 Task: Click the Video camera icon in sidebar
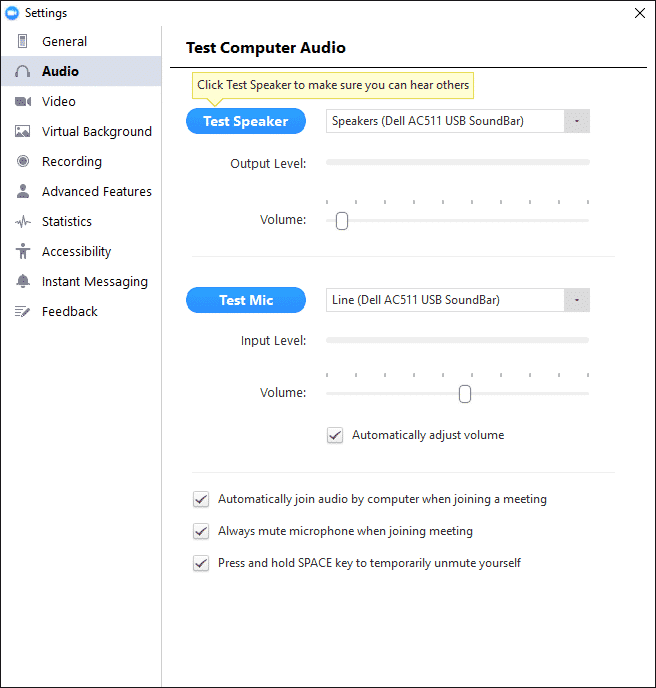click(23, 101)
